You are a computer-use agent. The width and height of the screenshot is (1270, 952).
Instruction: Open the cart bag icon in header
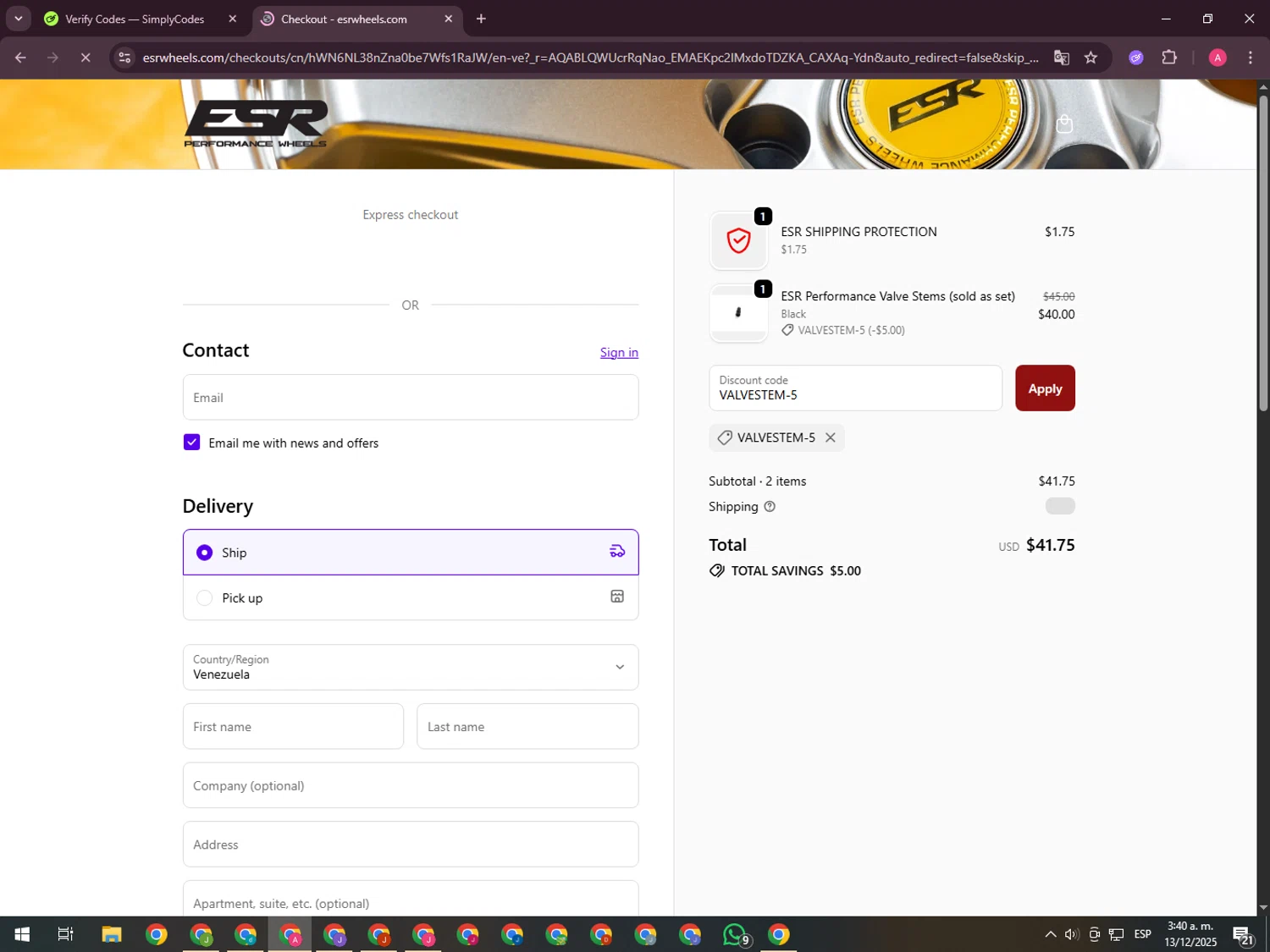tap(1064, 124)
